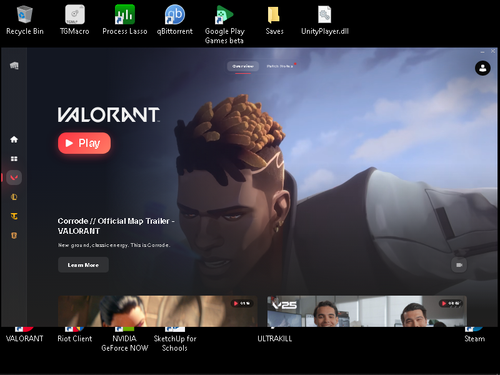Screen dimensions: 500x375
Task: Click the video camera icon on the banner
Action: tap(459, 265)
